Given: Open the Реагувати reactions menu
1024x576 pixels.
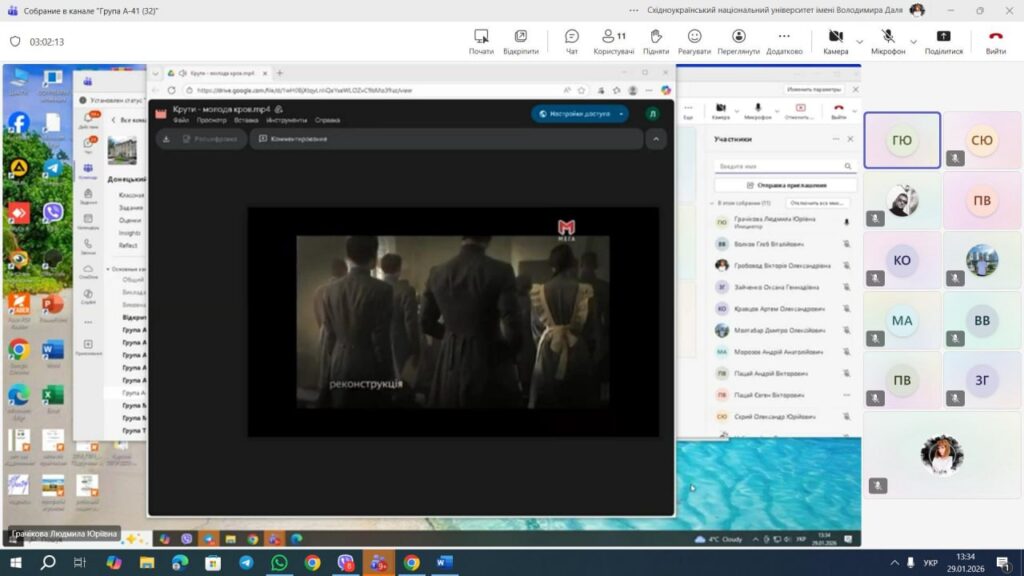Looking at the screenshot, I should pyautogui.click(x=694, y=41).
